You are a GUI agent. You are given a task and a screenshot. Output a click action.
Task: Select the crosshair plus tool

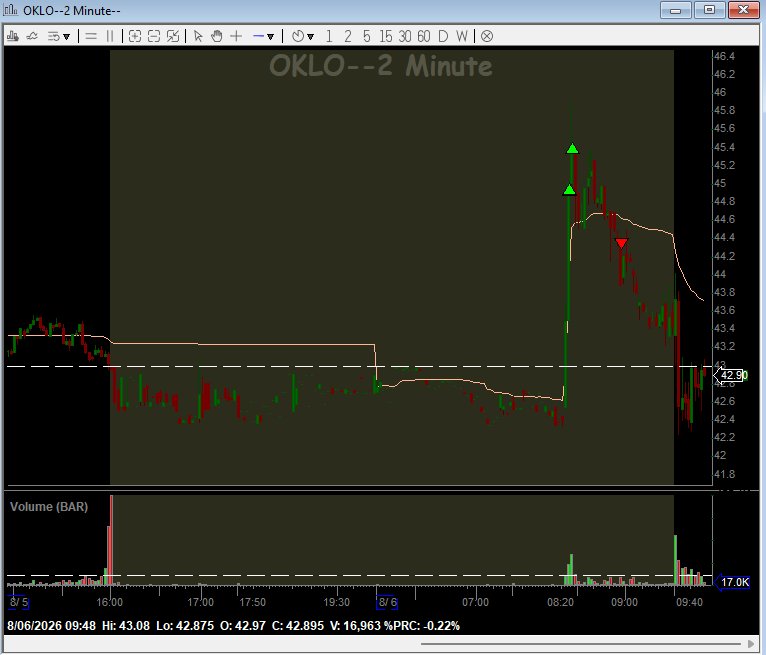236,36
